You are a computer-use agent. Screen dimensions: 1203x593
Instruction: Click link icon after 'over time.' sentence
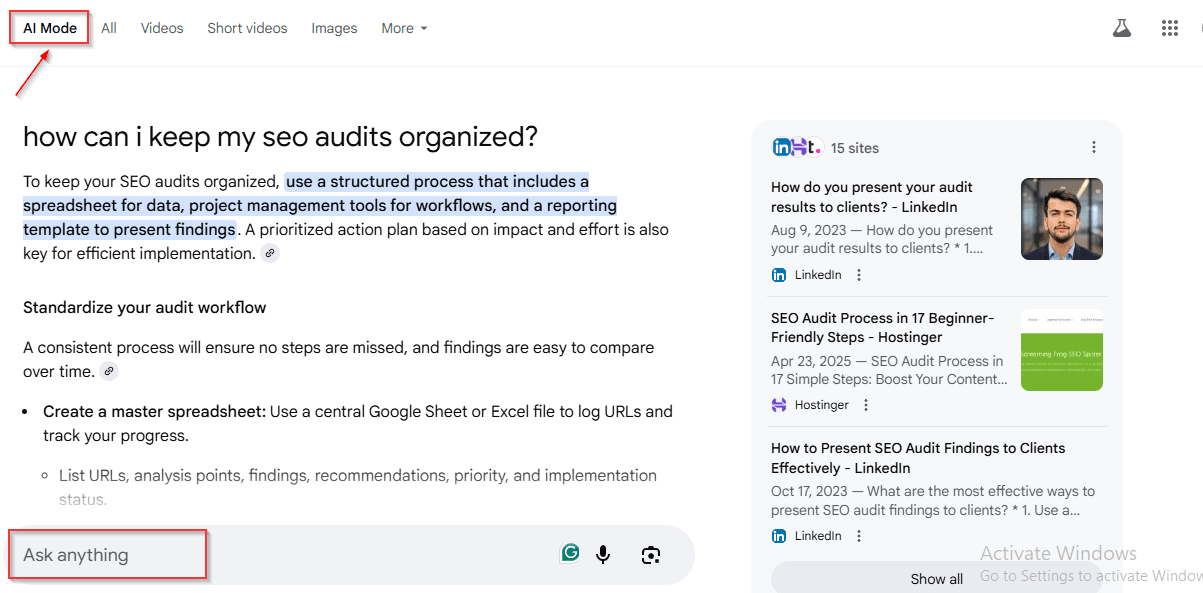(x=109, y=372)
